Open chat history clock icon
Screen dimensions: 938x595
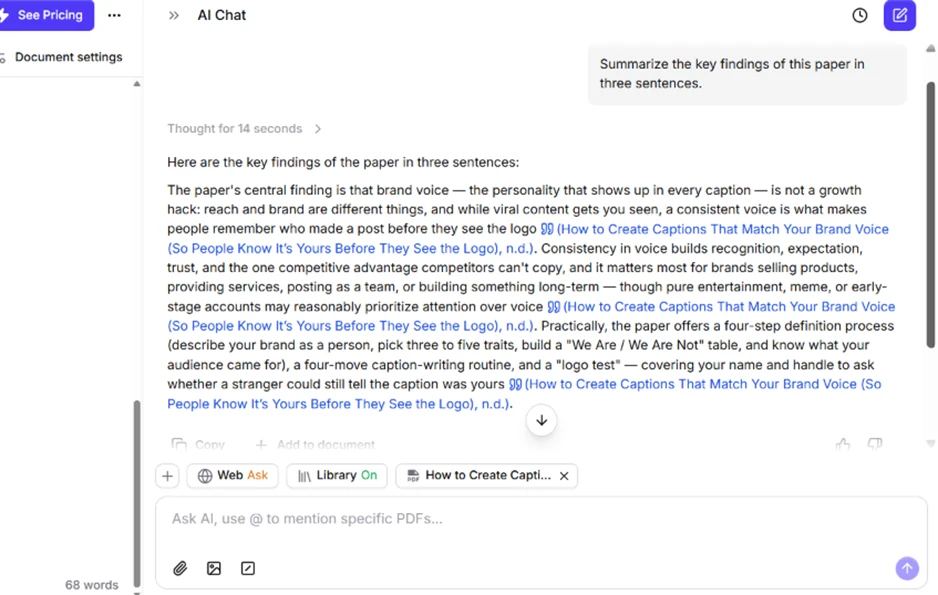(x=860, y=16)
